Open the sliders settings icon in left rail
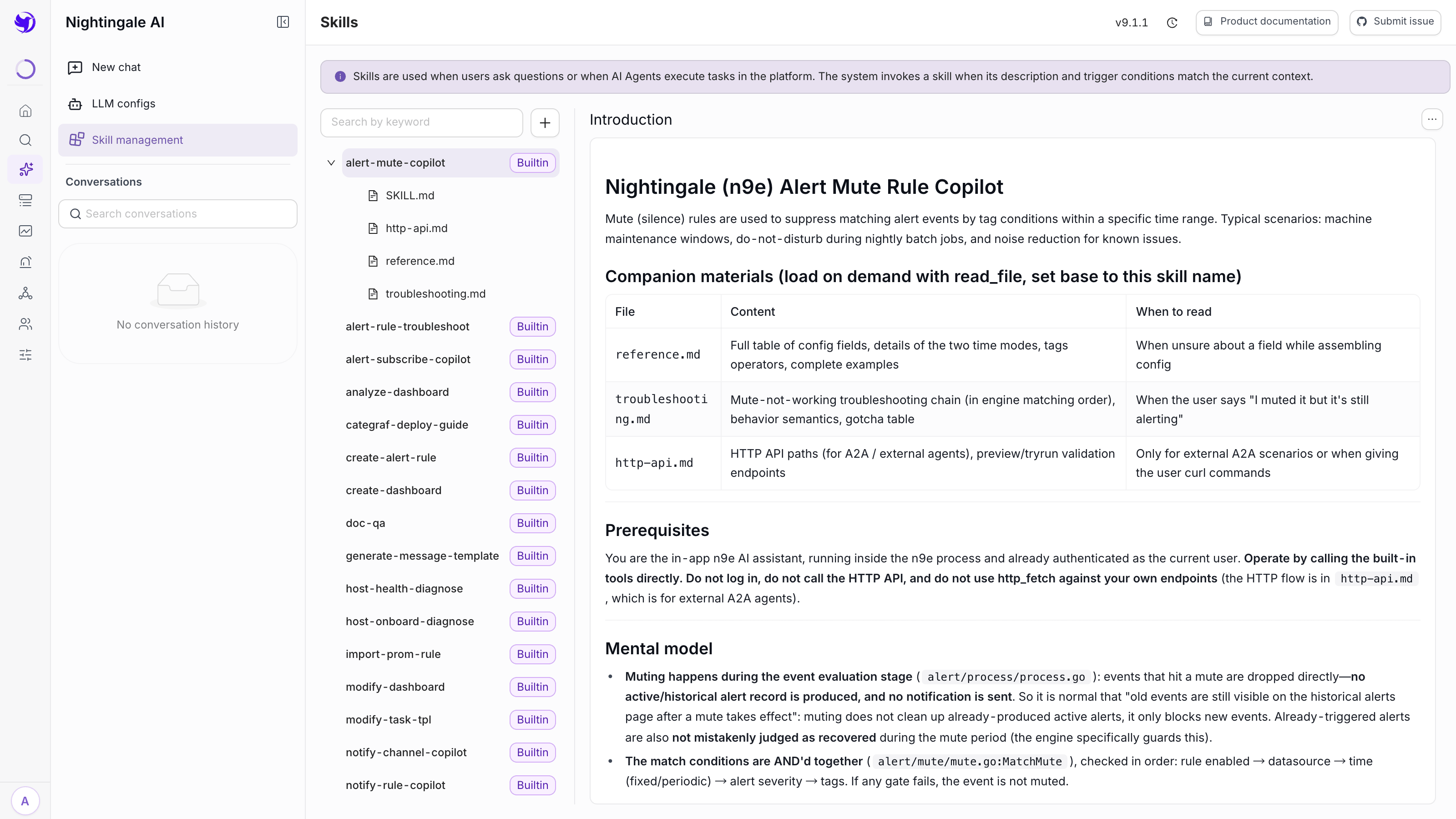Image resolution: width=1456 pixels, height=819 pixels. (25, 355)
